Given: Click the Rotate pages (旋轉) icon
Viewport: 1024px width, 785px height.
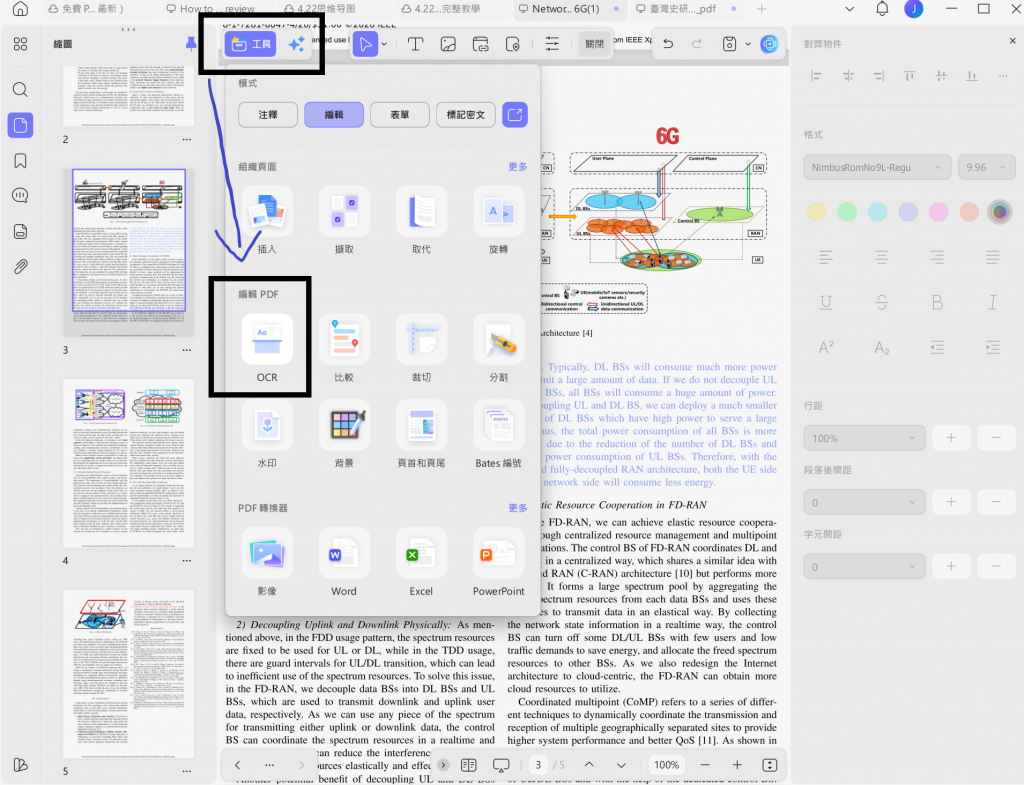Looking at the screenshot, I should click(498, 212).
